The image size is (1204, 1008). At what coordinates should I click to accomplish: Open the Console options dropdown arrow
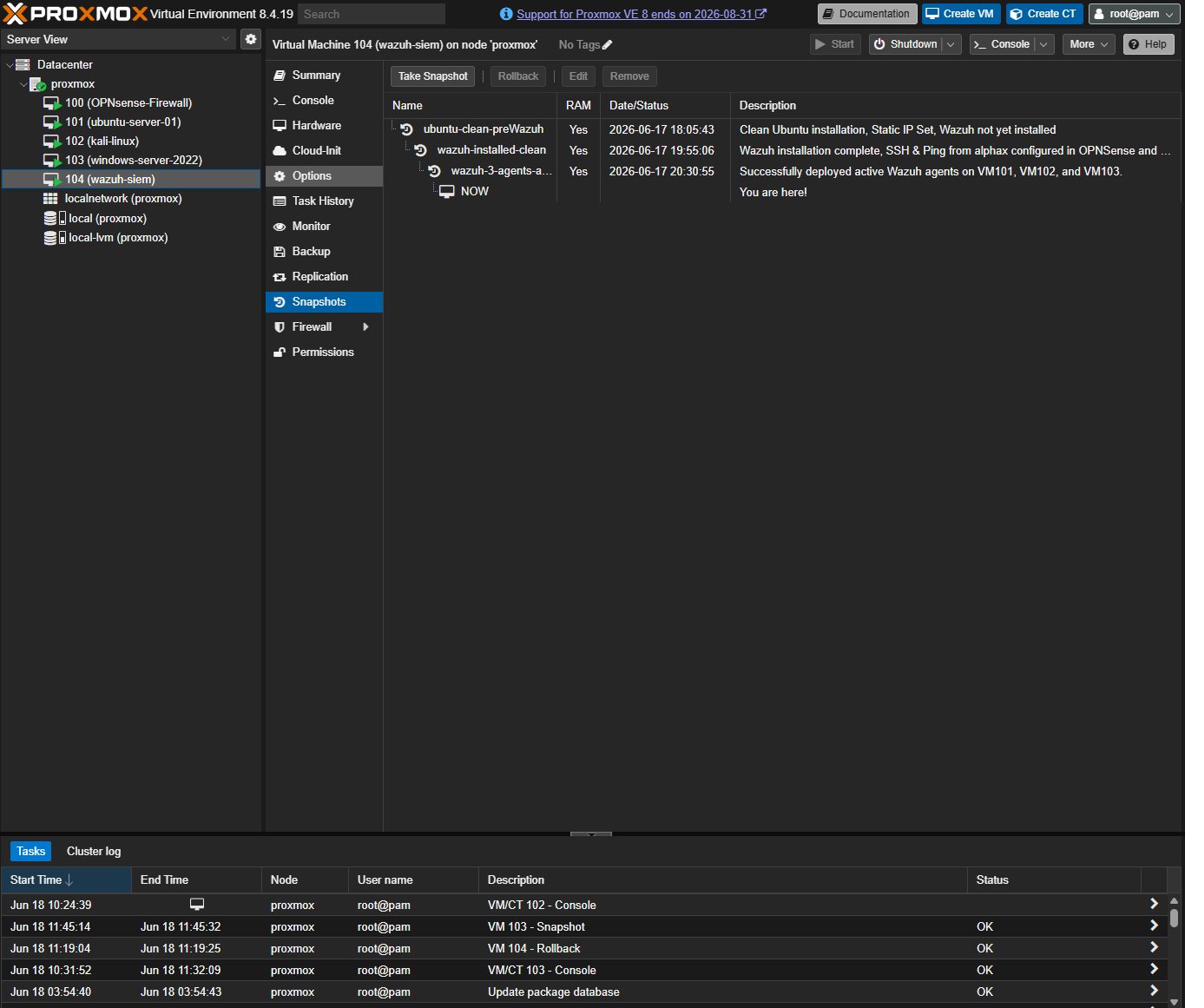pos(1044,44)
